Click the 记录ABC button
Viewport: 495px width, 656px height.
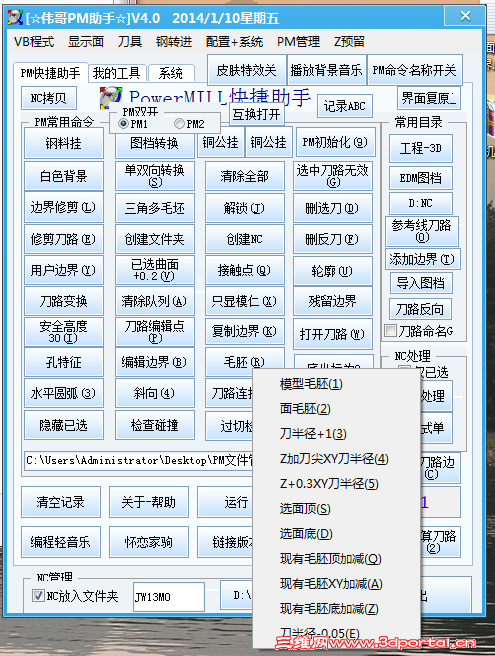click(x=345, y=106)
